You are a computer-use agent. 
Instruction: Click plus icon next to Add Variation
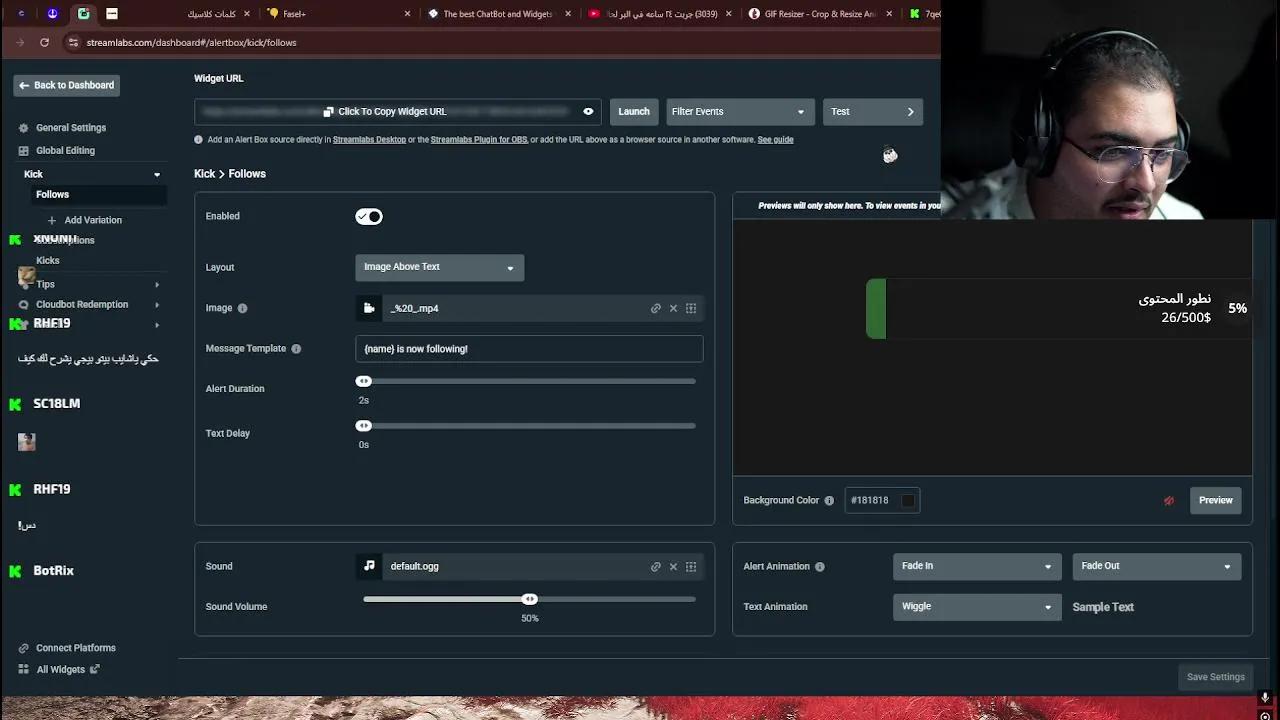point(52,220)
